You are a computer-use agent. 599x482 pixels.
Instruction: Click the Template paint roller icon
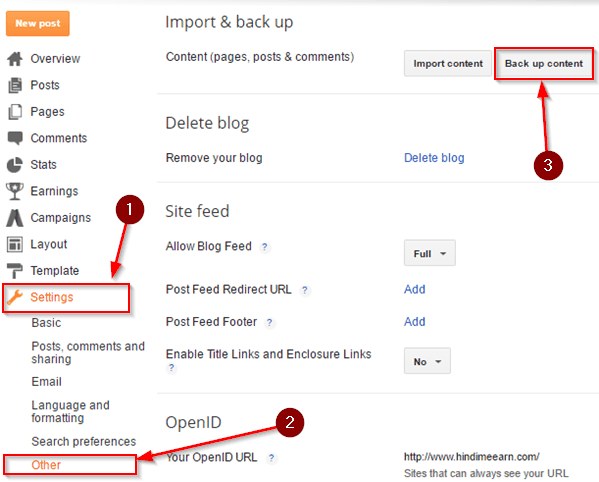coord(15,271)
